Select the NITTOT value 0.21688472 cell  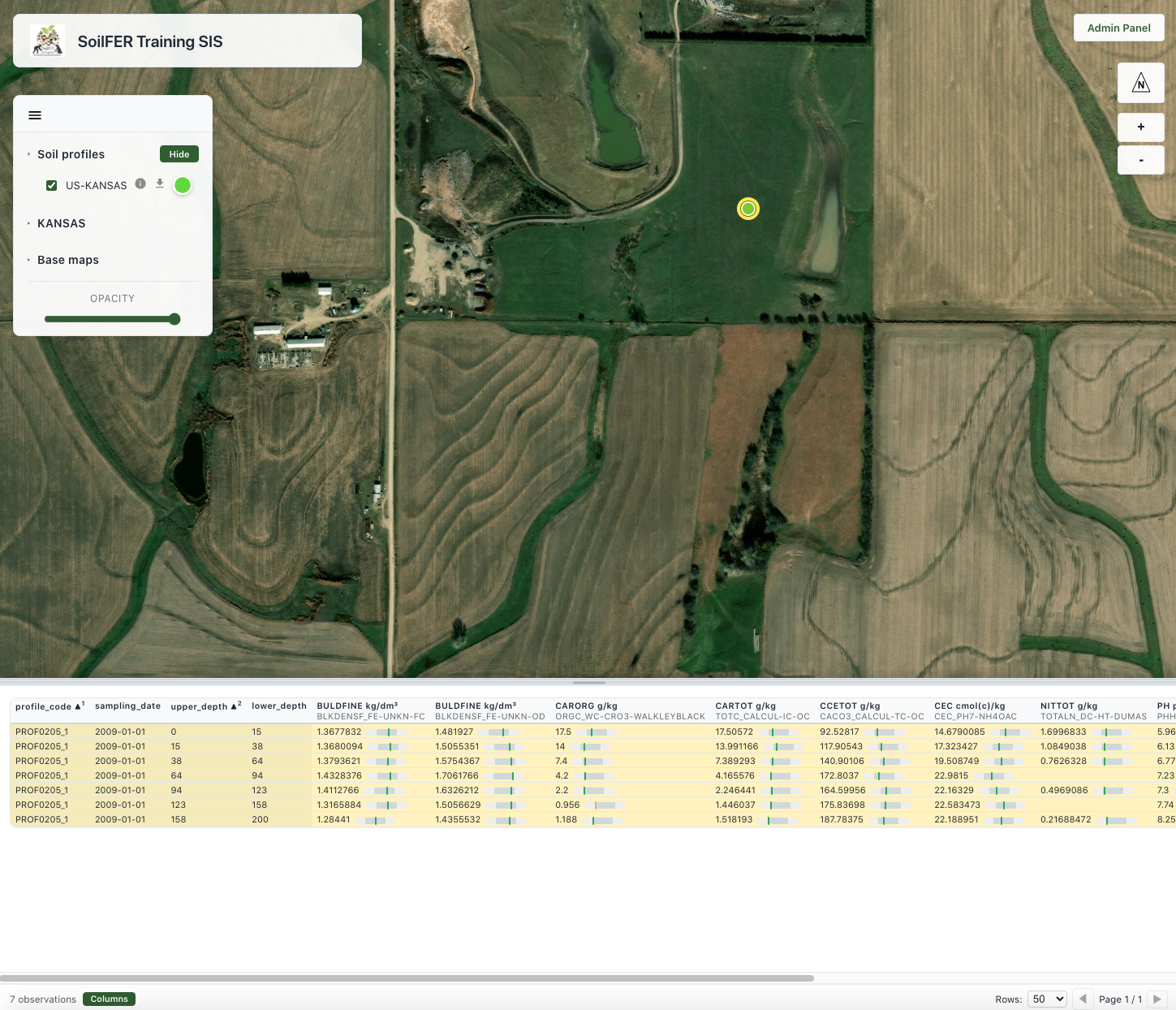[x=1094, y=819]
